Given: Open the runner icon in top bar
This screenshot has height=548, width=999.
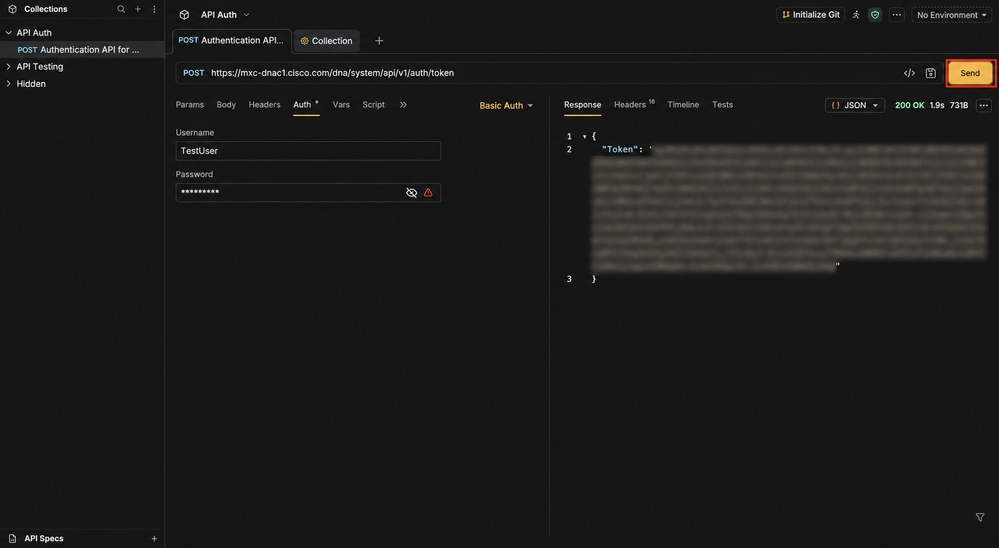Looking at the screenshot, I should point(856,15).
